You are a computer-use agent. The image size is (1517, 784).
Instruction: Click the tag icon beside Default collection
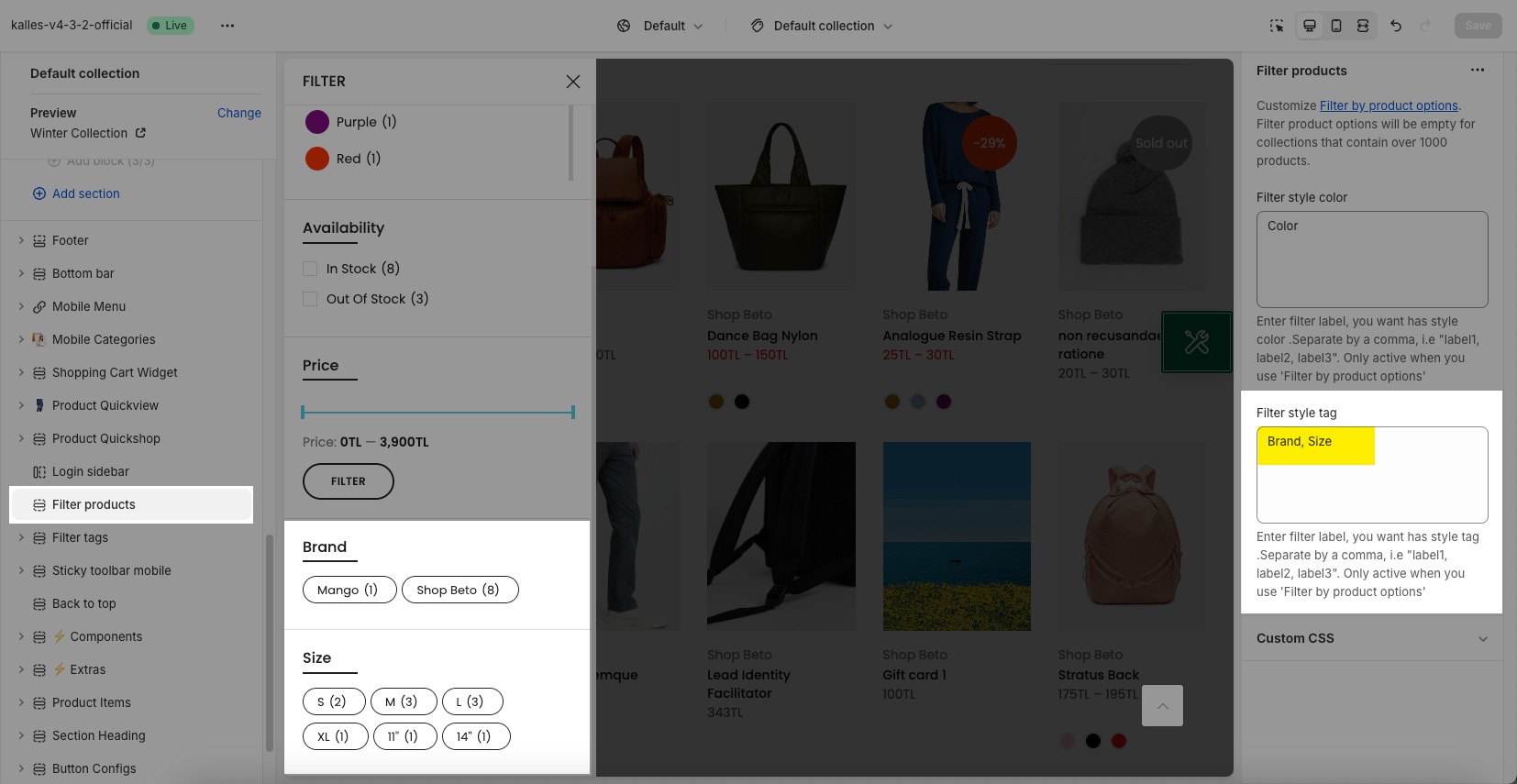click(758, 26)
